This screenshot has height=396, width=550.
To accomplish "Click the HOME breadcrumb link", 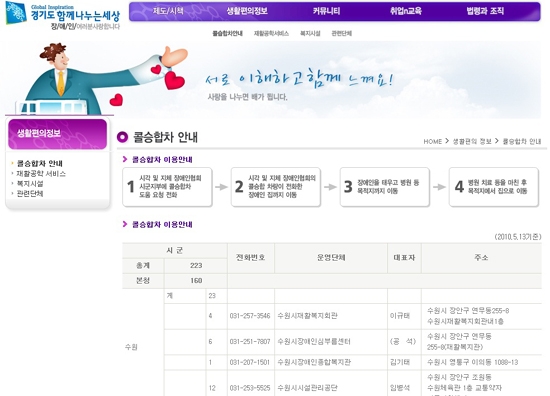I will pyautogui.click(x=432, y=141).
